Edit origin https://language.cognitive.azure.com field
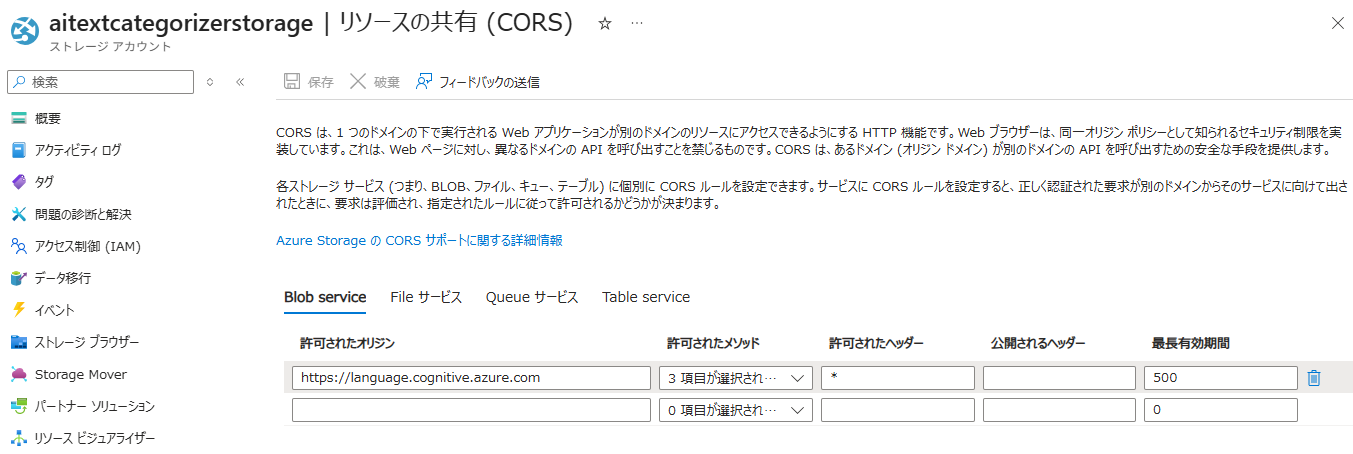 tap(472, 378)
